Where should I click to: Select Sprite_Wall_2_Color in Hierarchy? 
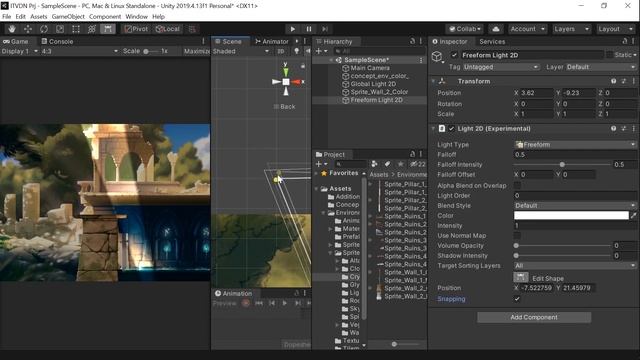(x=379, y=92)
